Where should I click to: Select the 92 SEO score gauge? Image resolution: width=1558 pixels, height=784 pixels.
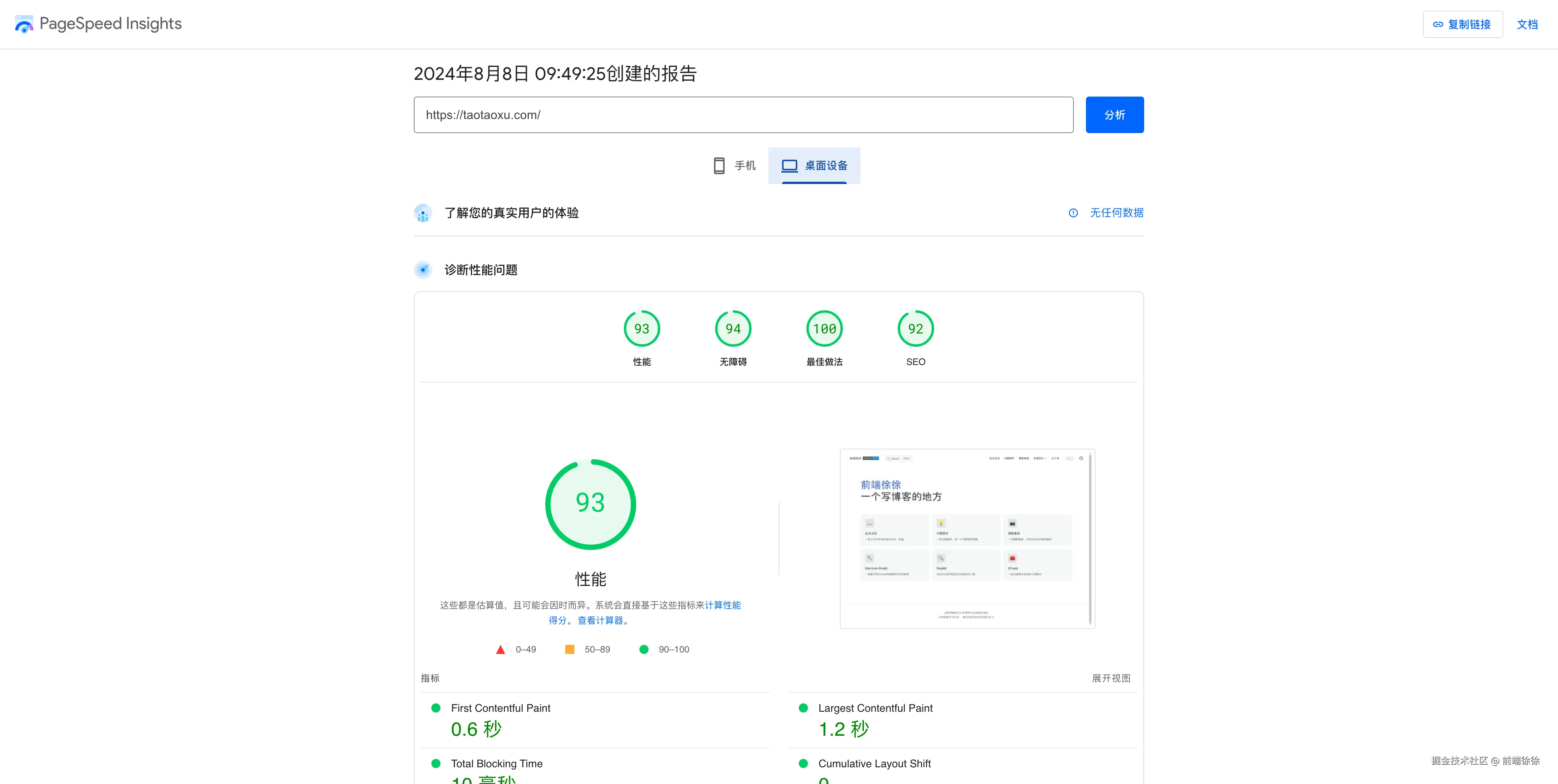(x=915, y=329)
